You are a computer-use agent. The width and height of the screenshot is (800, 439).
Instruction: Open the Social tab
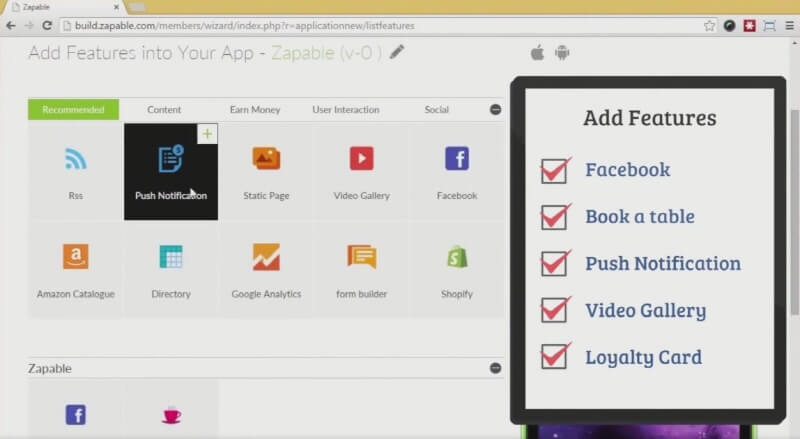(x=437, y=109)
